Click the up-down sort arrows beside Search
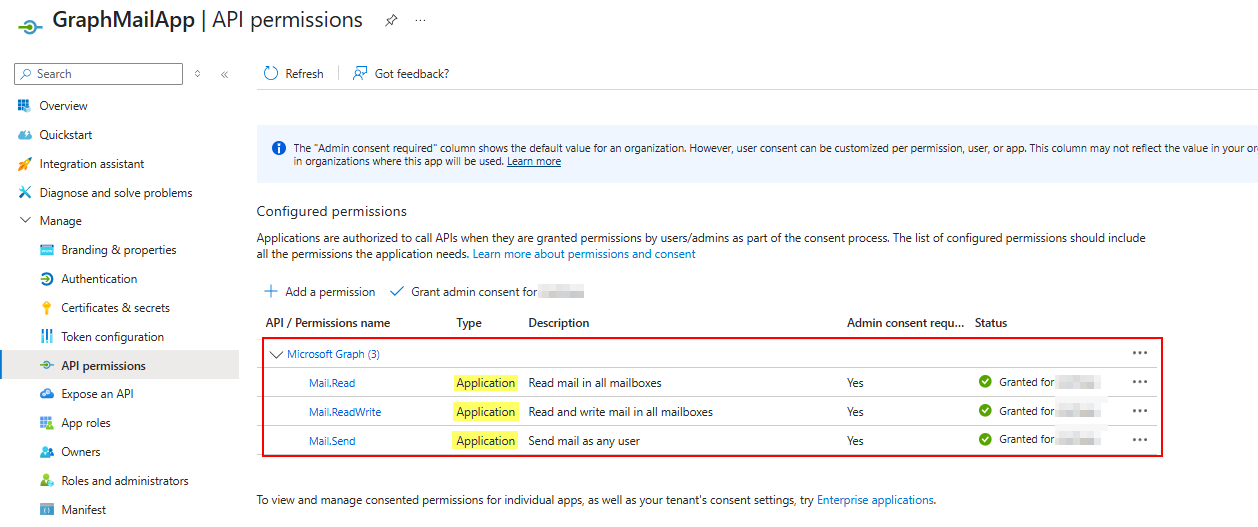Screen dimensions: 1258x527 [x=198, y=74]
